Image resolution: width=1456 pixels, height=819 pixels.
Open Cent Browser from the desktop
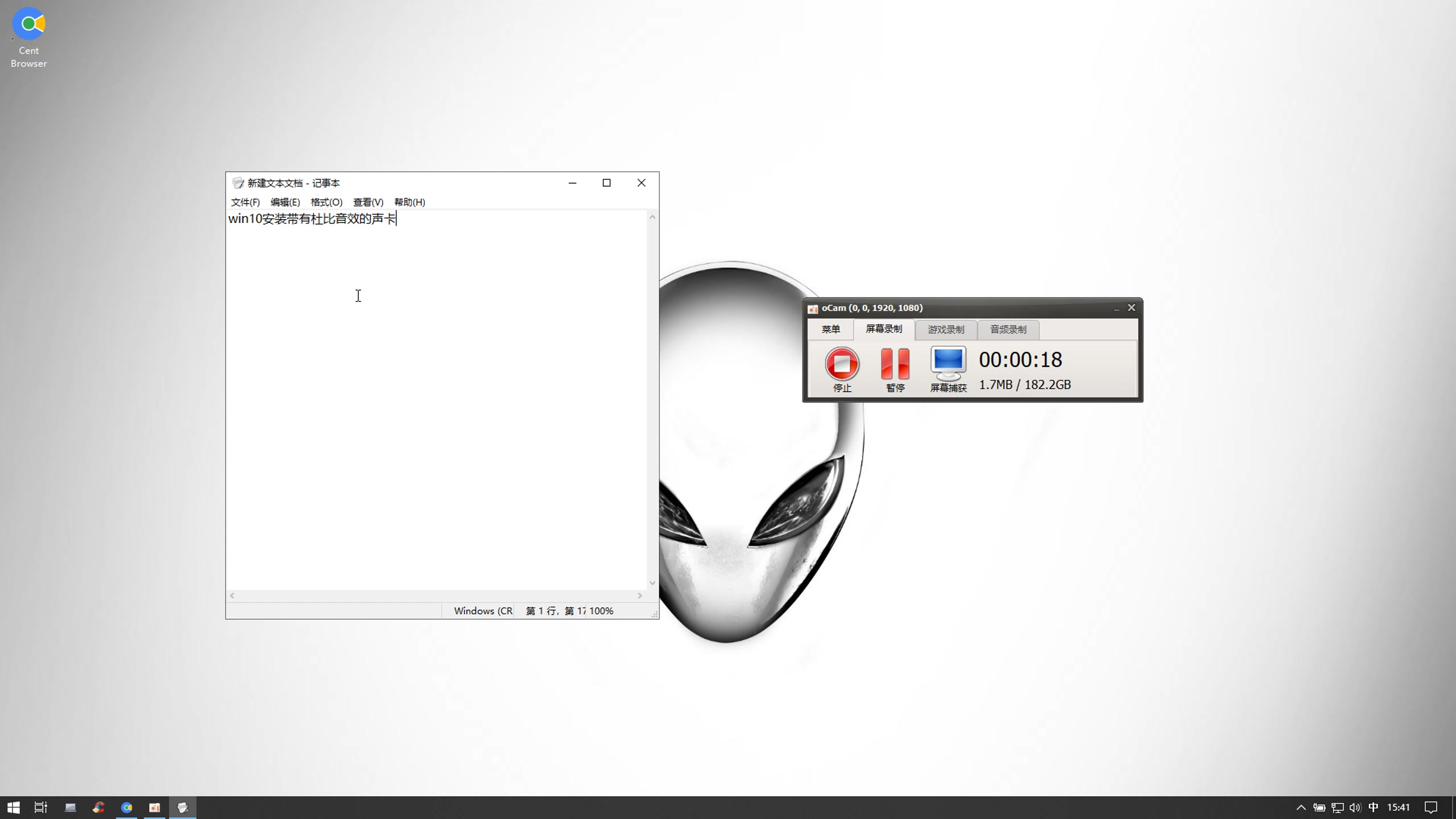click(28, 23)
